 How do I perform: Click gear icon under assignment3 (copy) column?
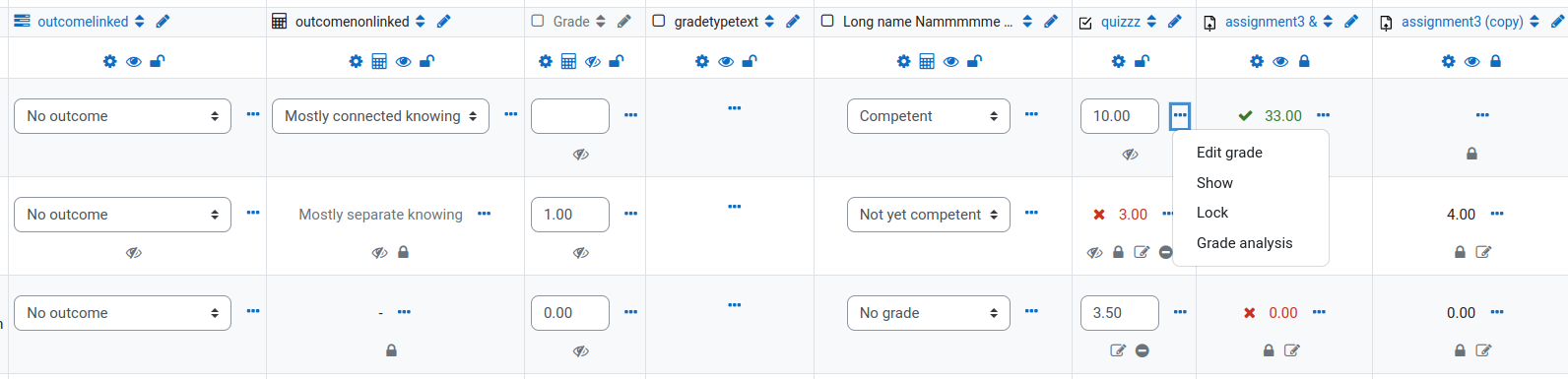[x=1448, y=61]
